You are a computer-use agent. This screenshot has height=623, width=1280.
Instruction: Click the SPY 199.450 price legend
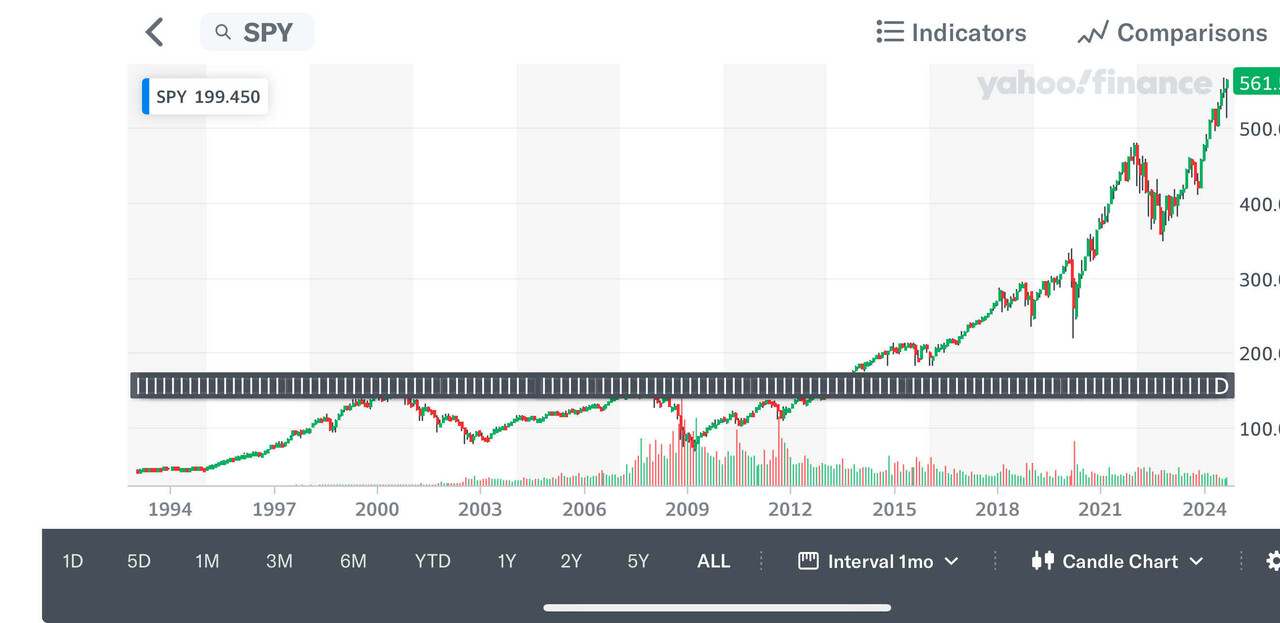pyautogui.click(x=208, y=97)
